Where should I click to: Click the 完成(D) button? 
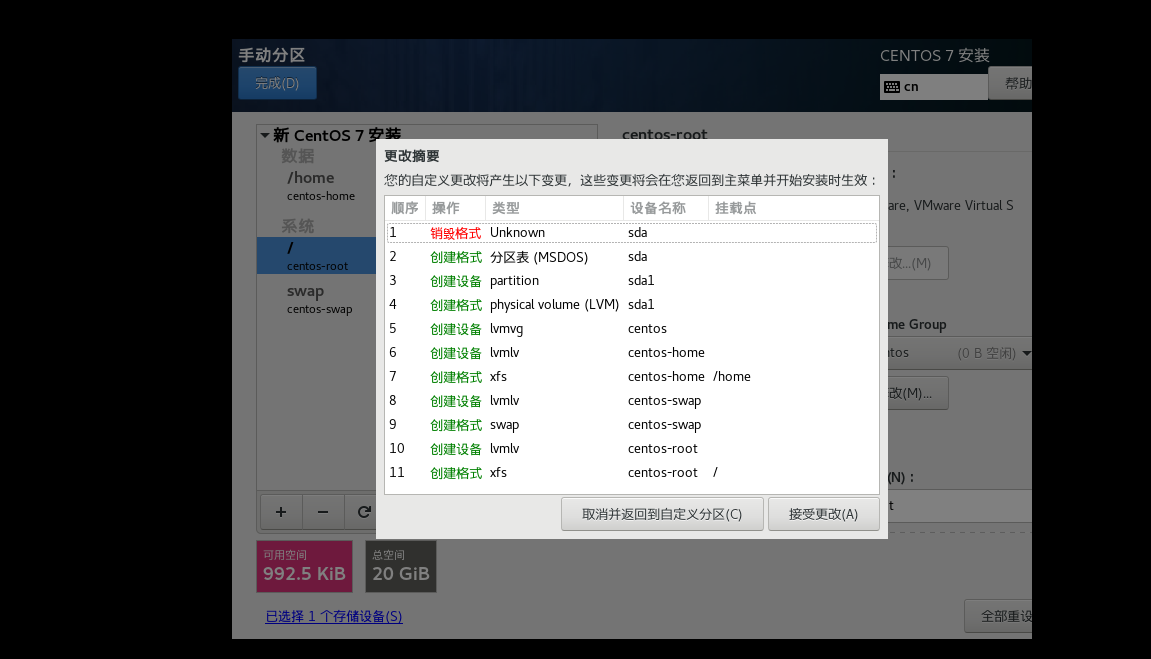coord(277,83)
